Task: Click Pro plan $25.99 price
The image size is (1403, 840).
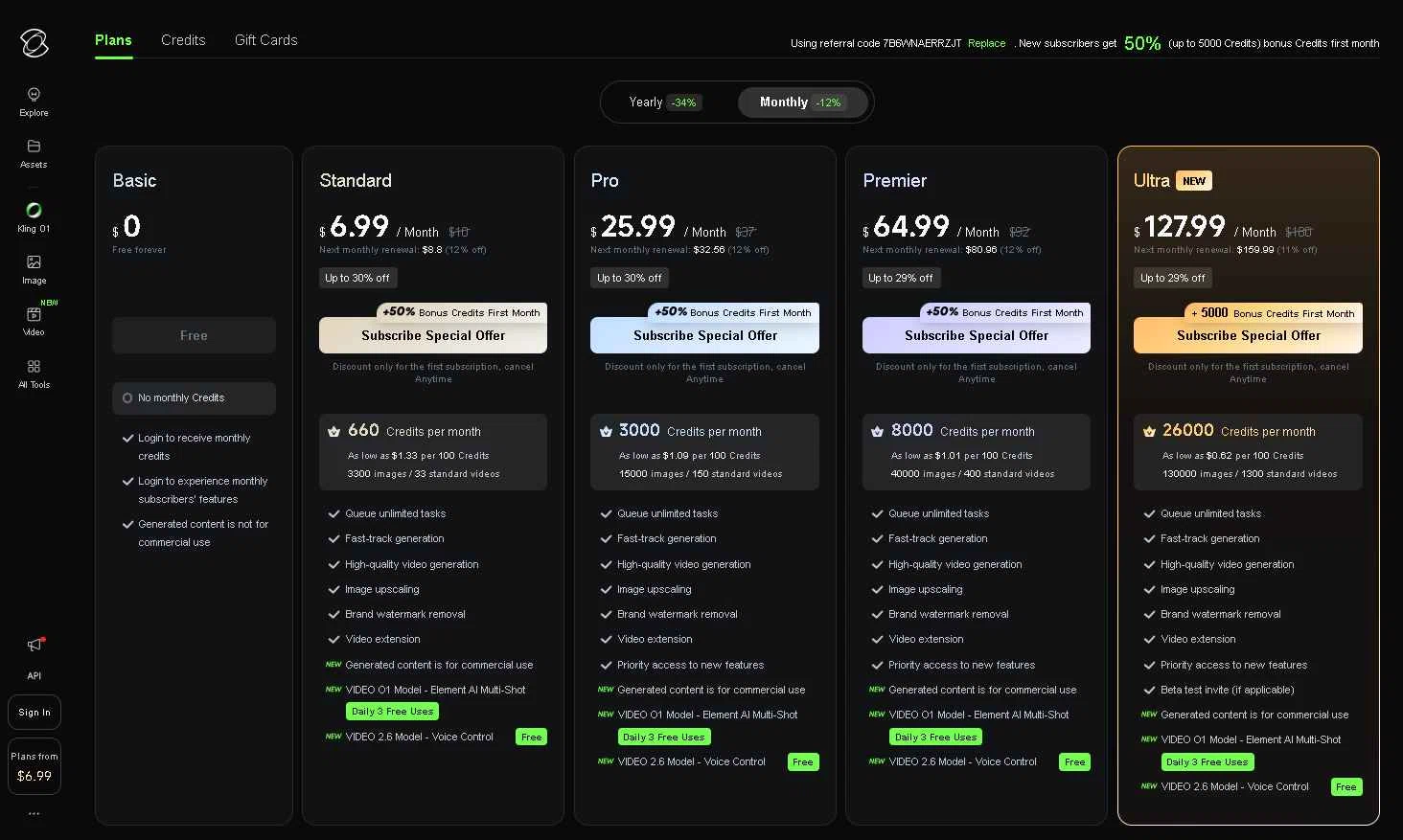Action: point(633,227)
